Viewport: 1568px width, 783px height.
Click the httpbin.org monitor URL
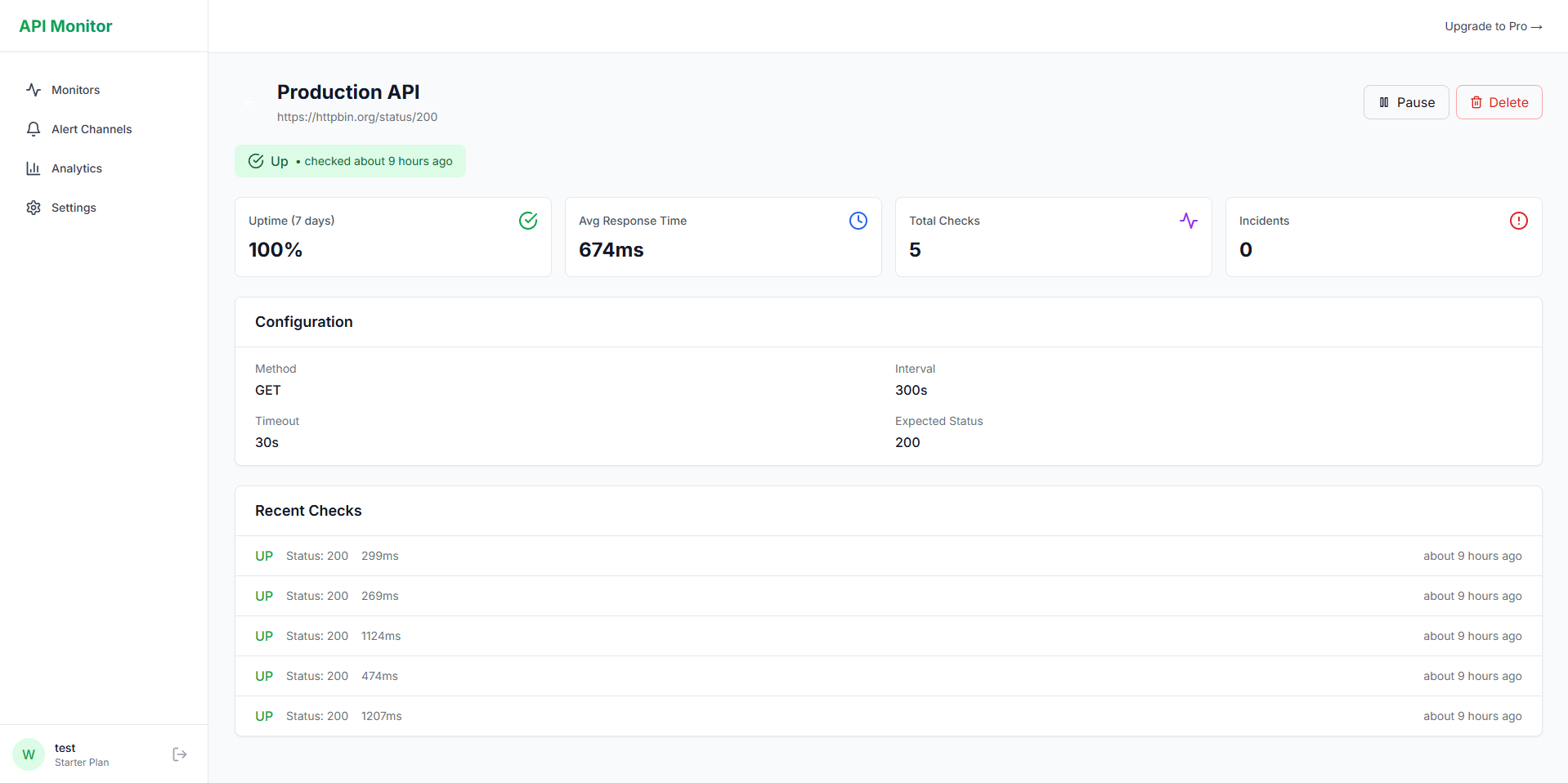(x=357, y=117)
